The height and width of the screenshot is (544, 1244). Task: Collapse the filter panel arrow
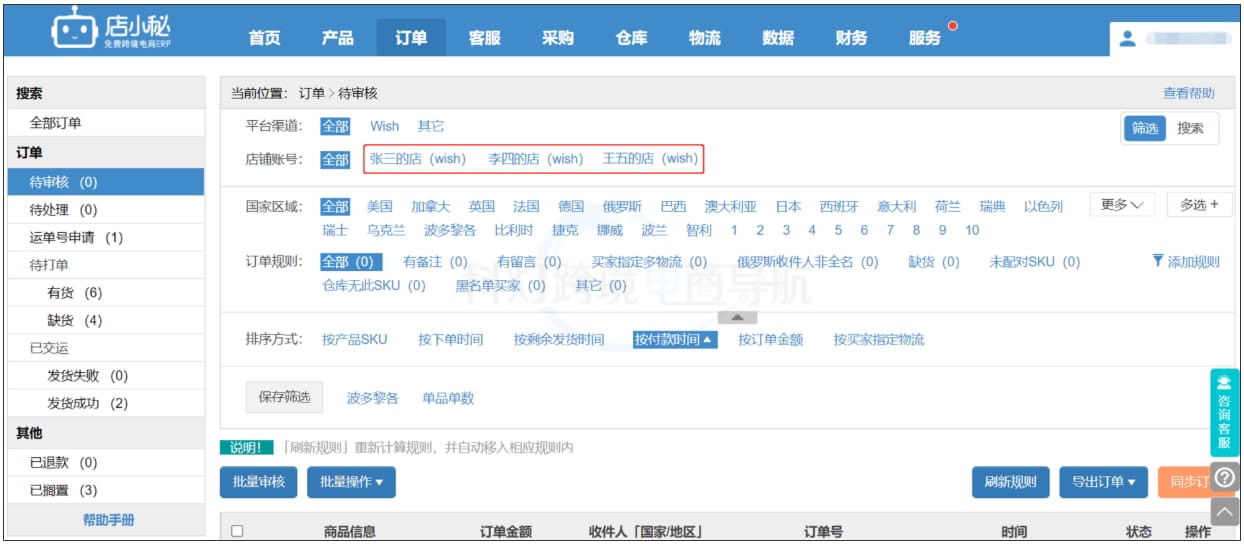pos(737,317)
